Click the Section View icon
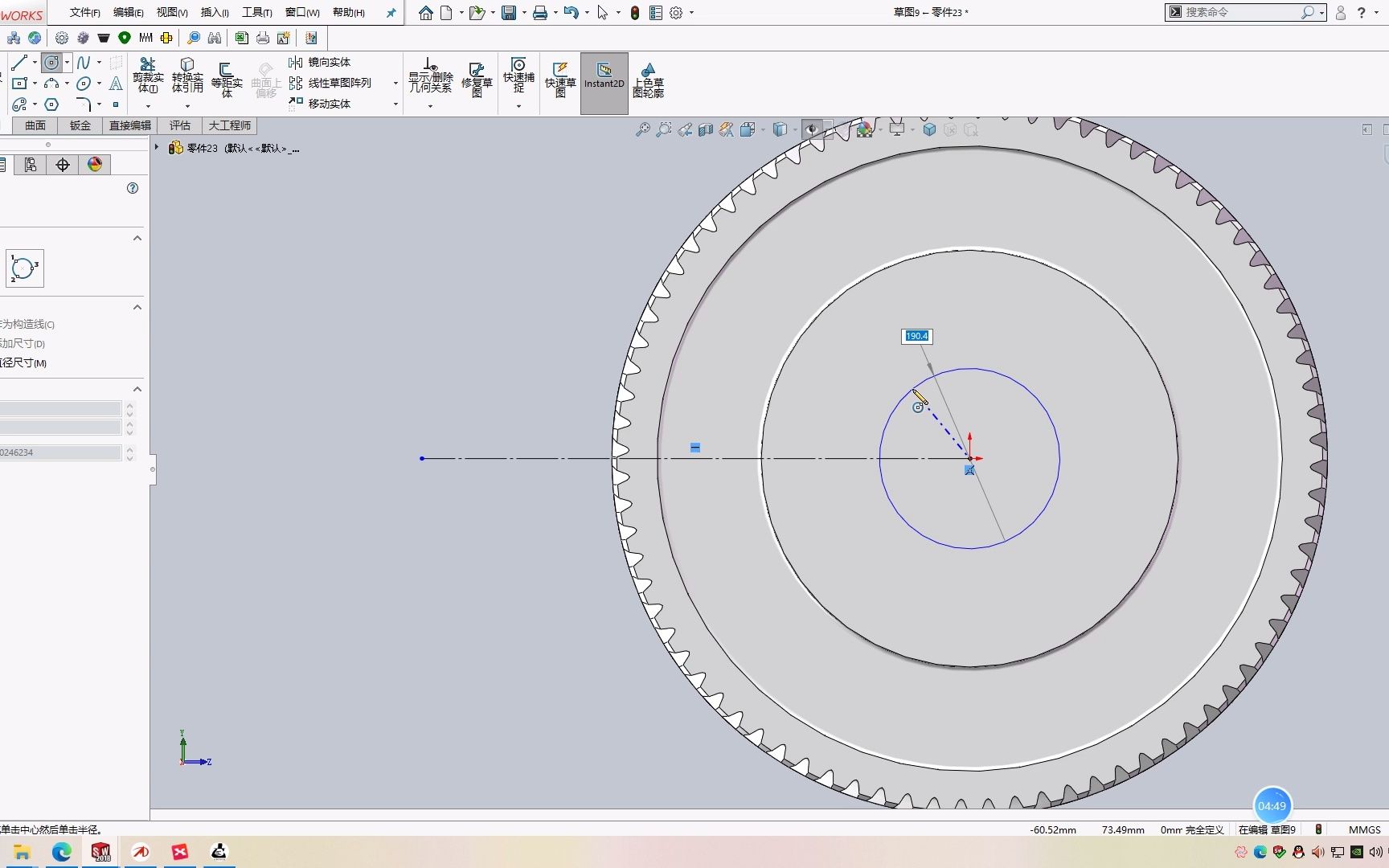The height and width of the screenshot is (868, 1389). point(705,129)
